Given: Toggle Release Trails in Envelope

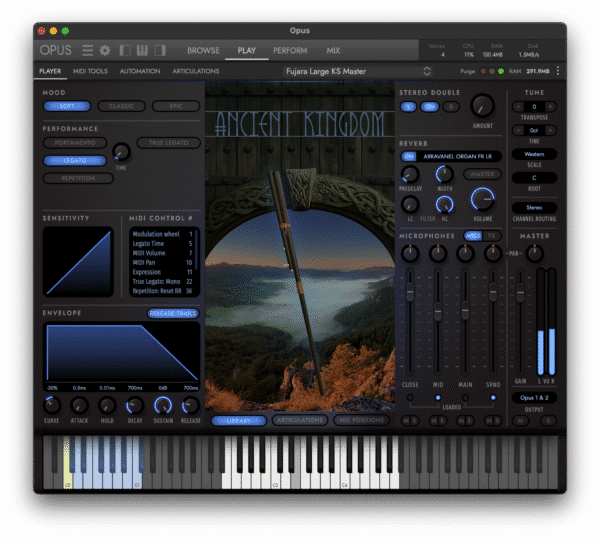Looking at the screenshot, I should pos(173,313).
